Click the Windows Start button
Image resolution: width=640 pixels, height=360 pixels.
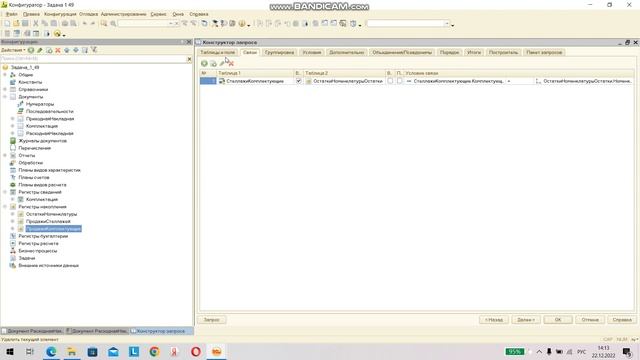9,351
